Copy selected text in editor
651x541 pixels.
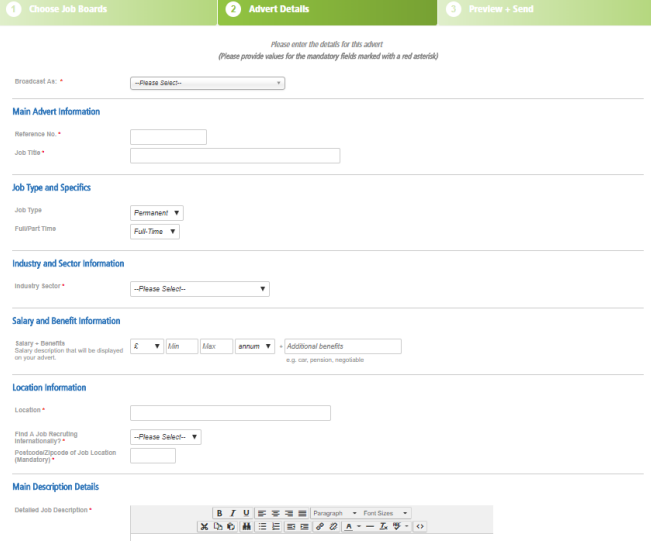coord(218,526)
